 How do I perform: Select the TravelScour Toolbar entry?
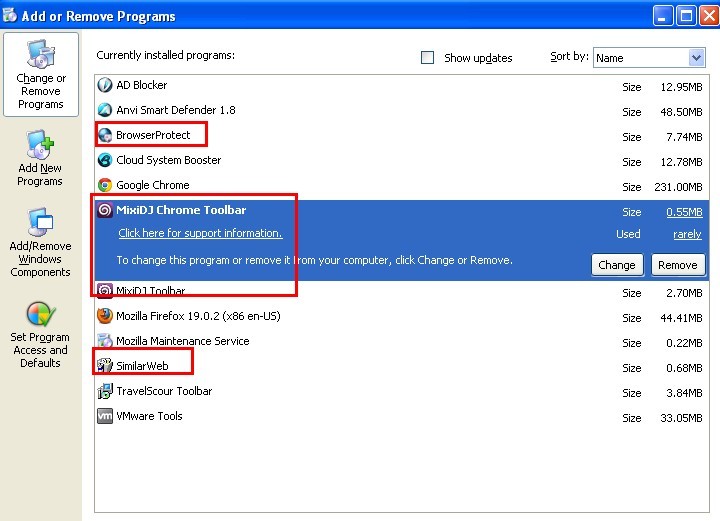pos(164,391)
